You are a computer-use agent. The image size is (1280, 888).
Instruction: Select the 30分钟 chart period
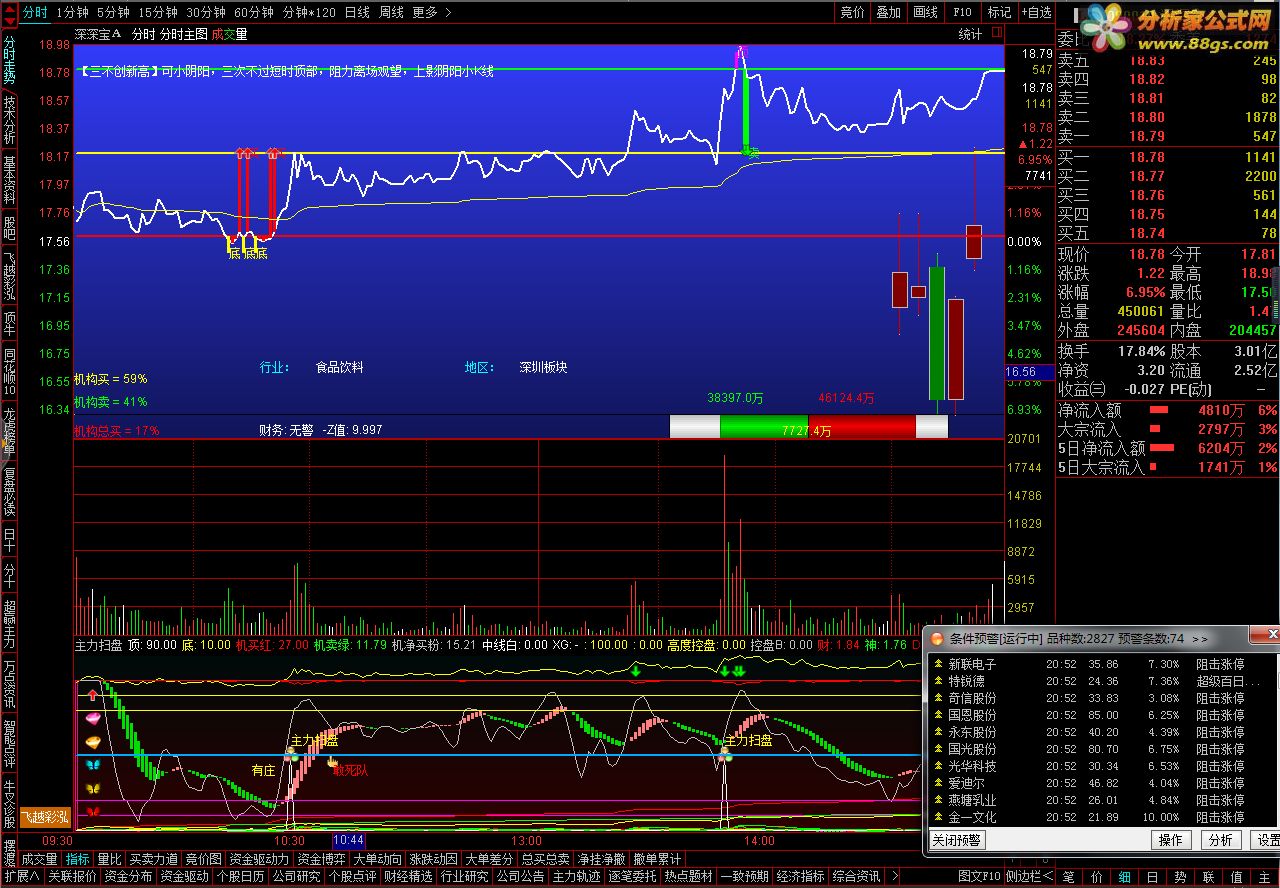206,12
